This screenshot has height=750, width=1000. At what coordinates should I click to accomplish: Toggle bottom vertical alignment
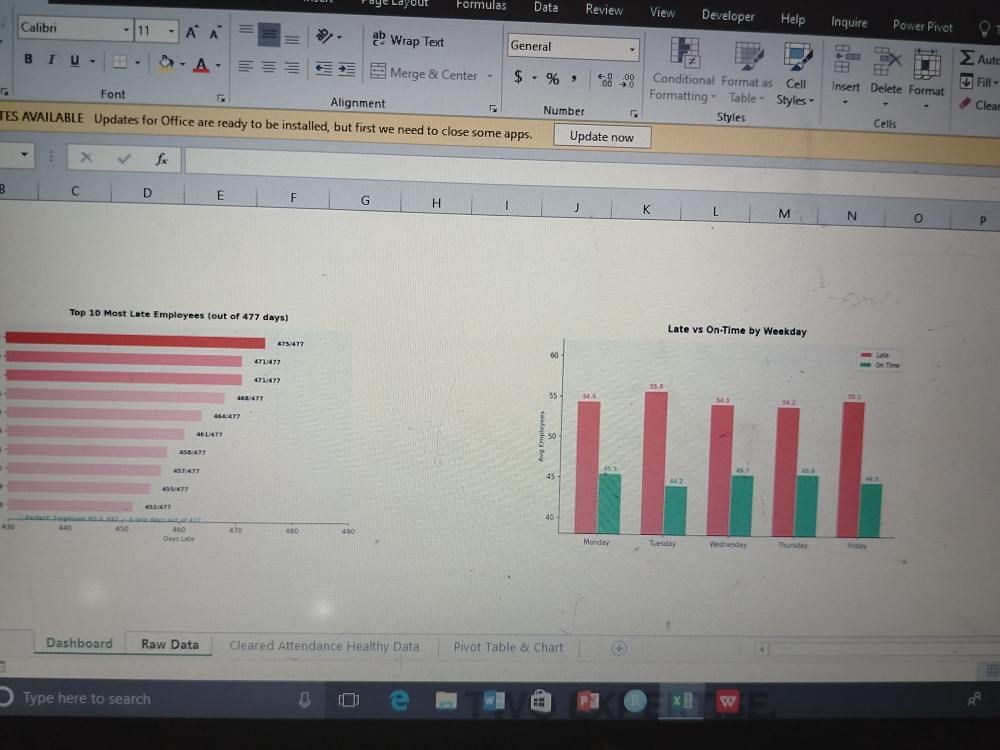point(292,40)
